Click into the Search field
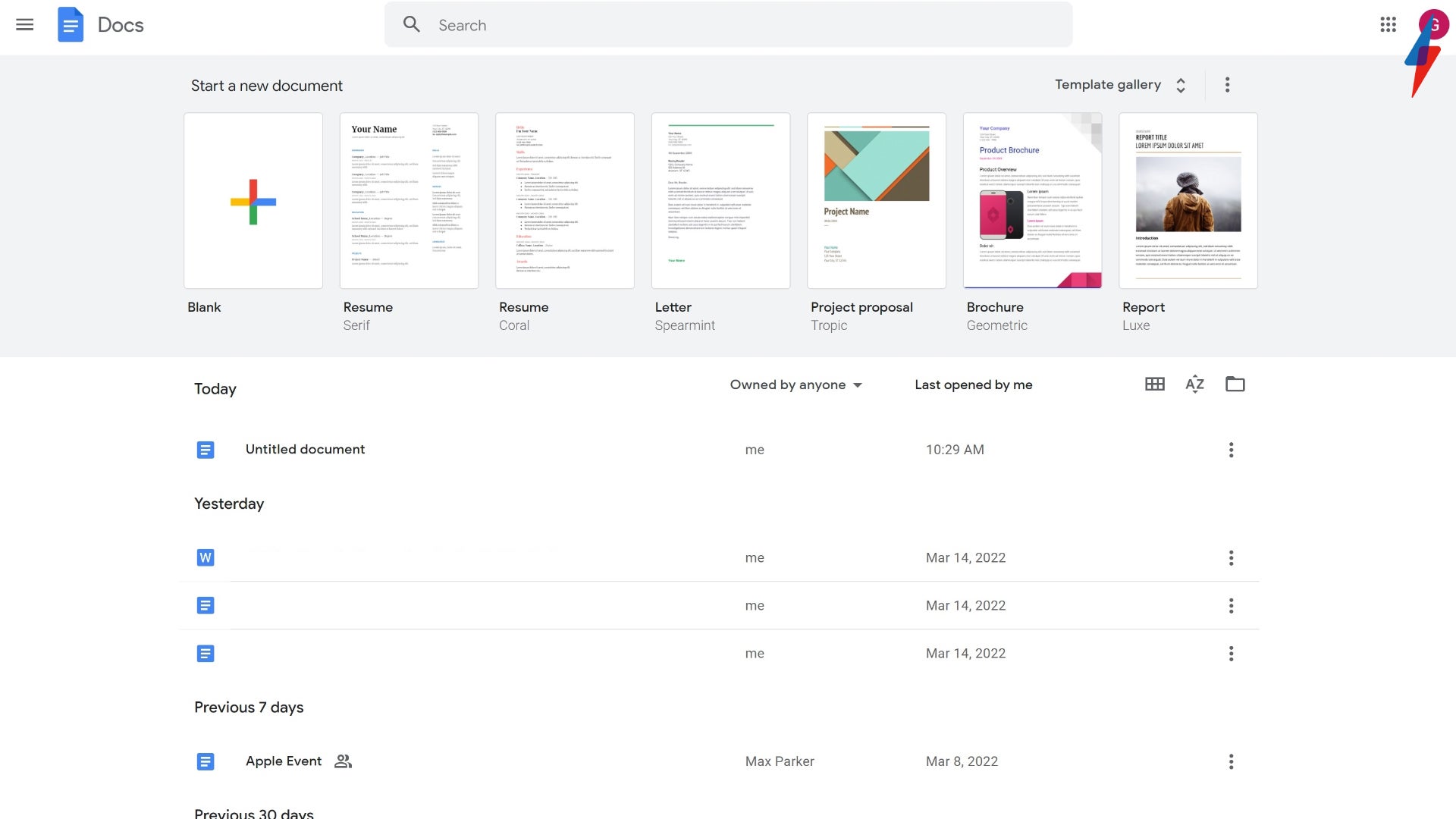The image size is (1456, 819). click(x=728, y=24)
